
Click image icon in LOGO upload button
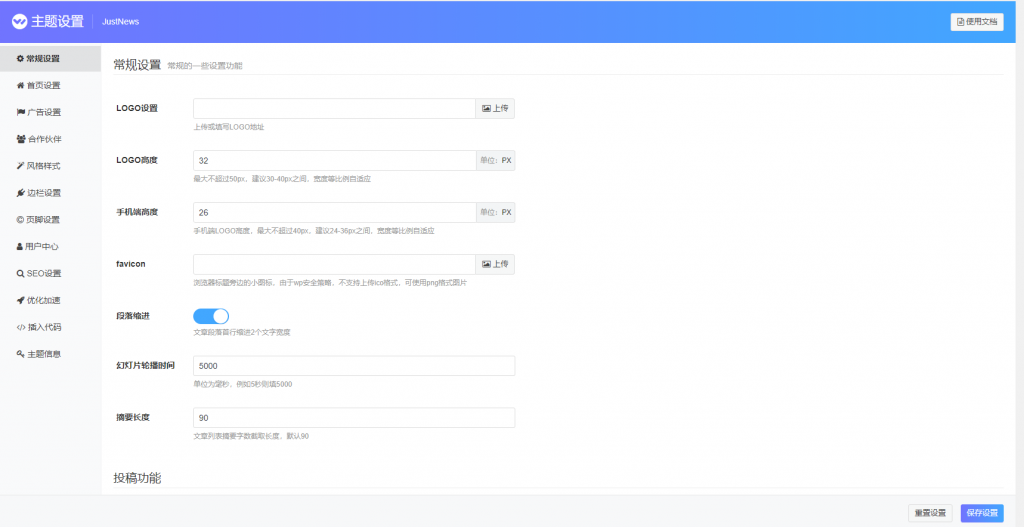[x=486, y=108]
